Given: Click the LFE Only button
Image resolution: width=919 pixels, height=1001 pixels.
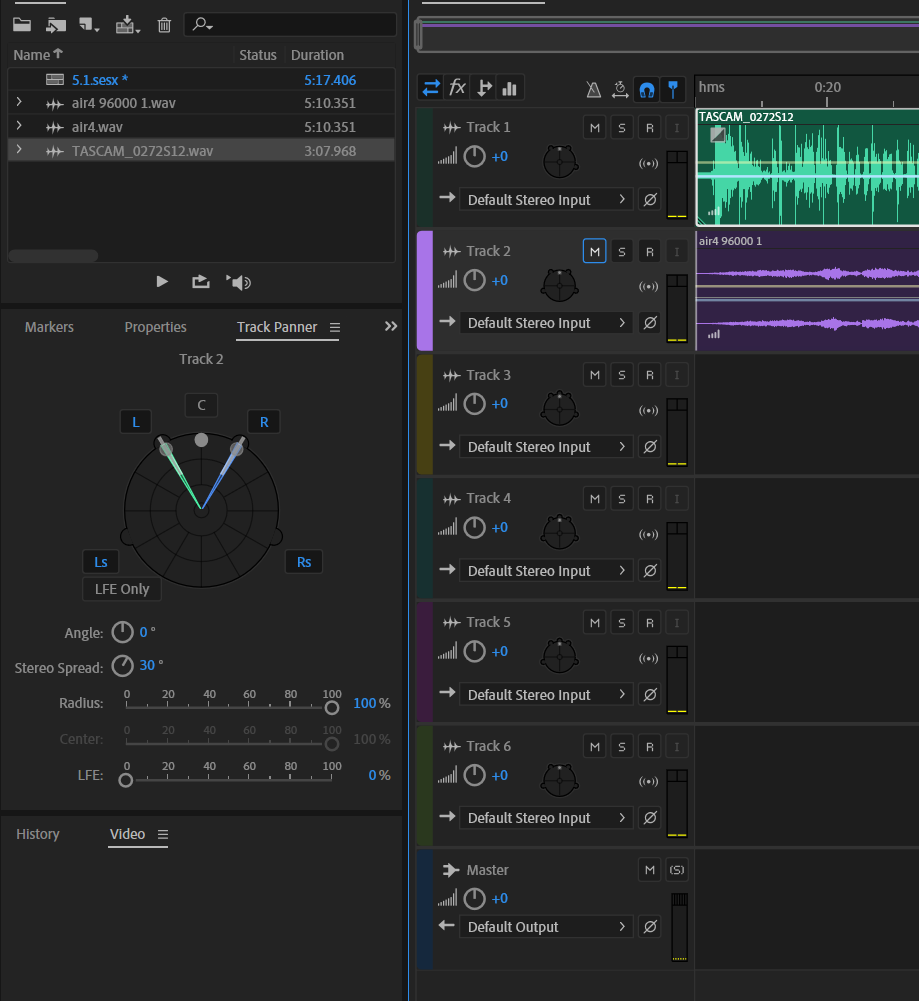Looking at the screenshot, I should click(x=122, y=589).
